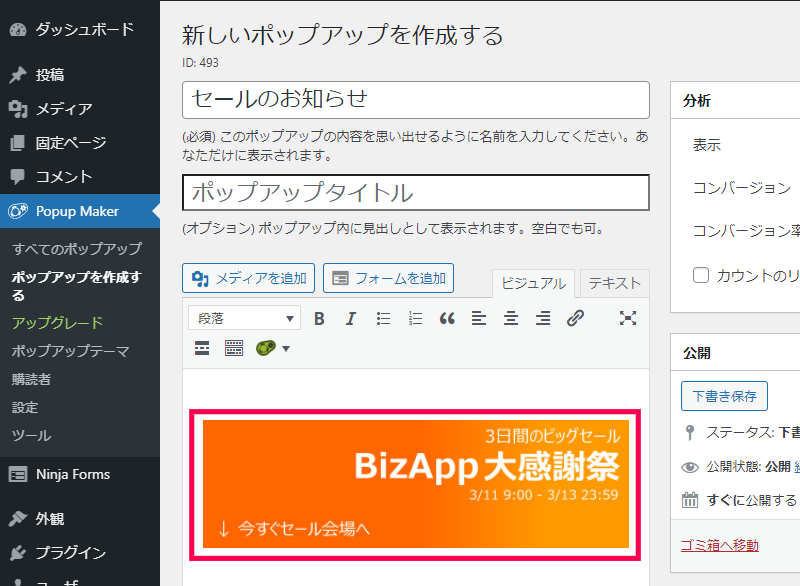The height and width of the screenshot is (586, 800).
Task: Toggle bold formatting
Action: point(319,319)
